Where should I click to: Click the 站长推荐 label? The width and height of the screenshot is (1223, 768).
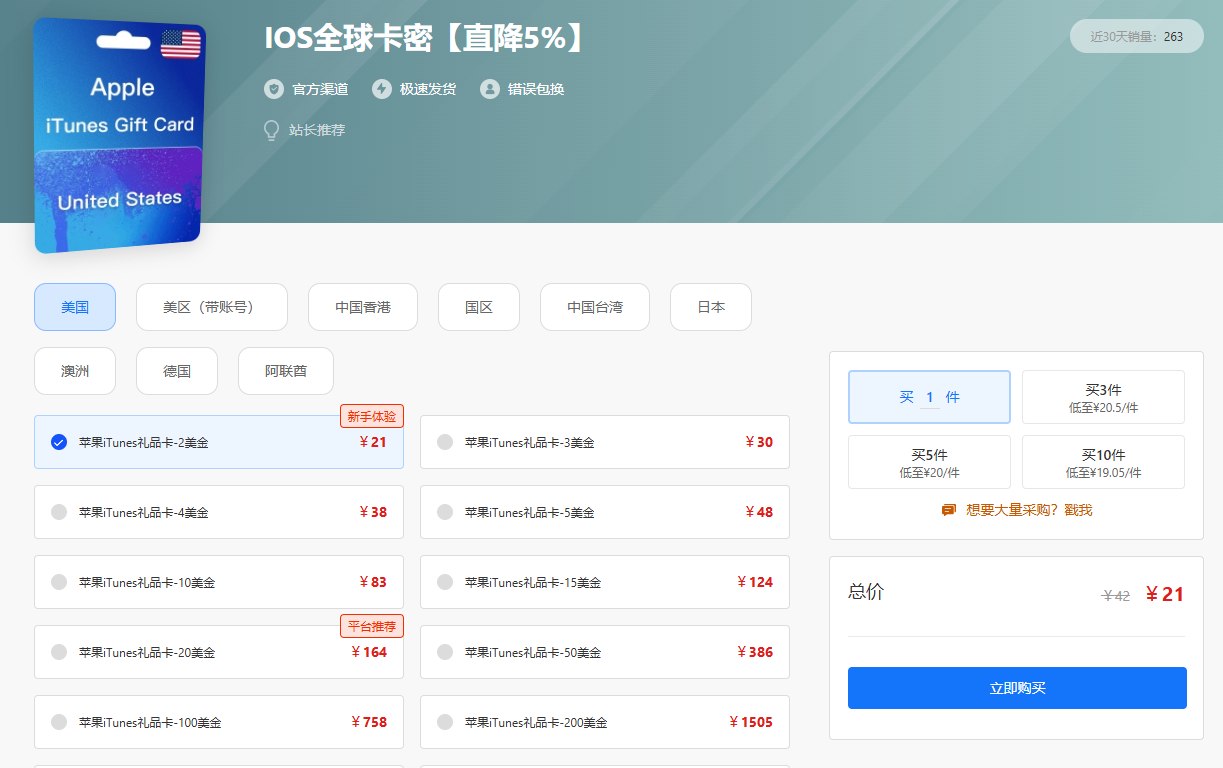(x=317, y=130)
